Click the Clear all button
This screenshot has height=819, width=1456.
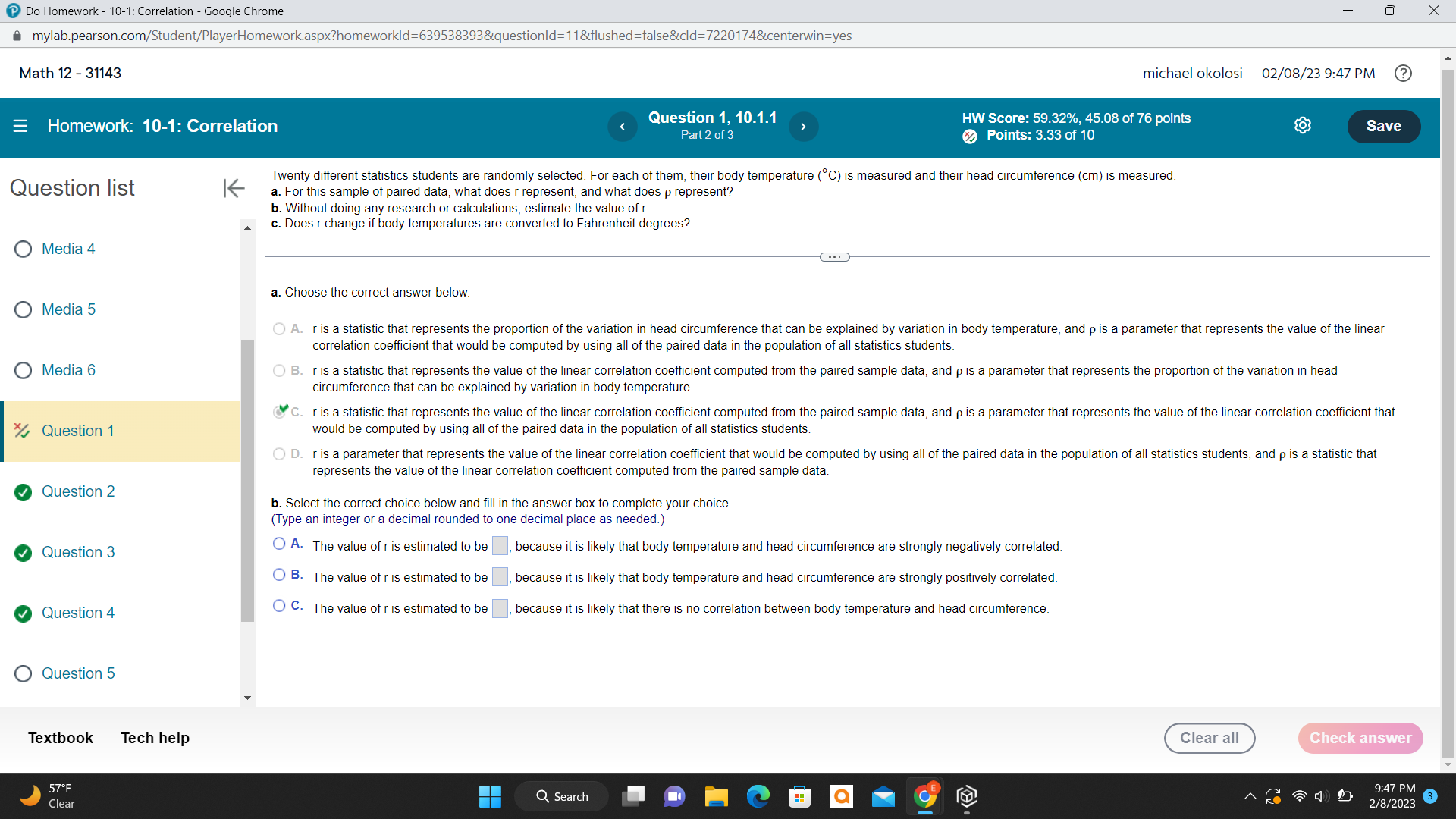pyautogui.click(x=1209, y=738)
